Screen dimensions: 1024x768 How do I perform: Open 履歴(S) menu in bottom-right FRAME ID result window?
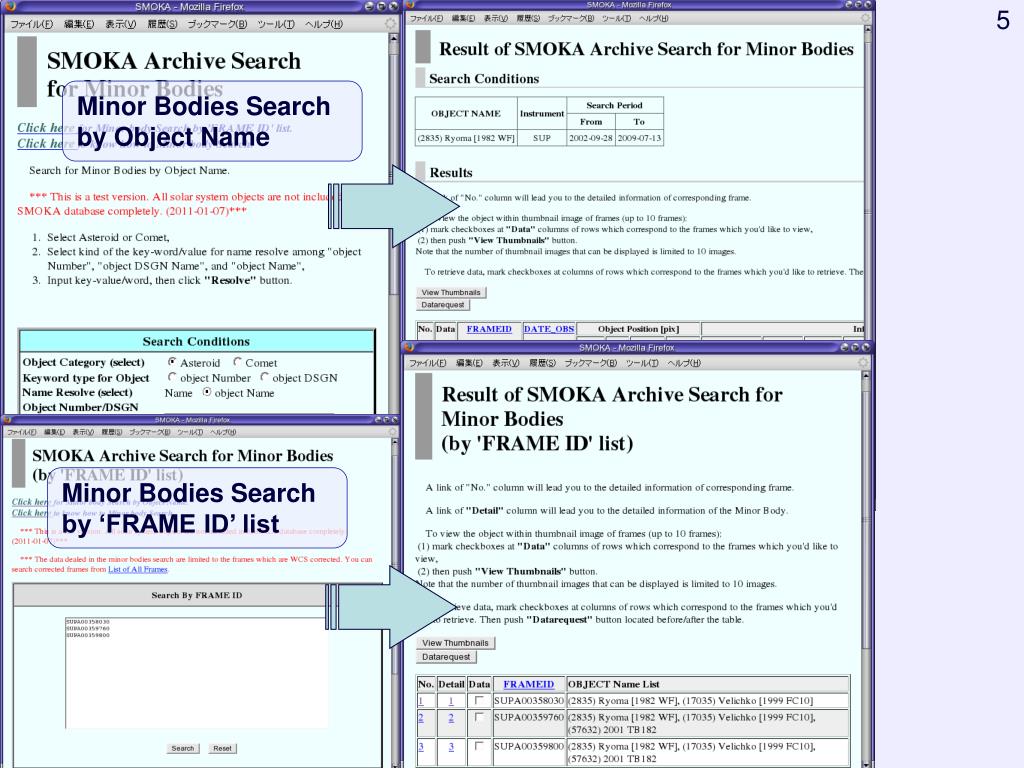click(x=542, y=363)
